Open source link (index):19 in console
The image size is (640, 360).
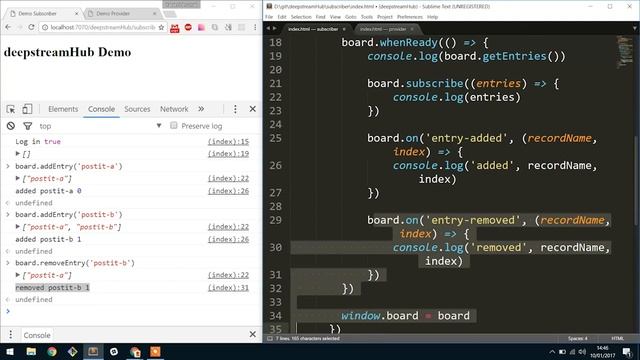228,154
